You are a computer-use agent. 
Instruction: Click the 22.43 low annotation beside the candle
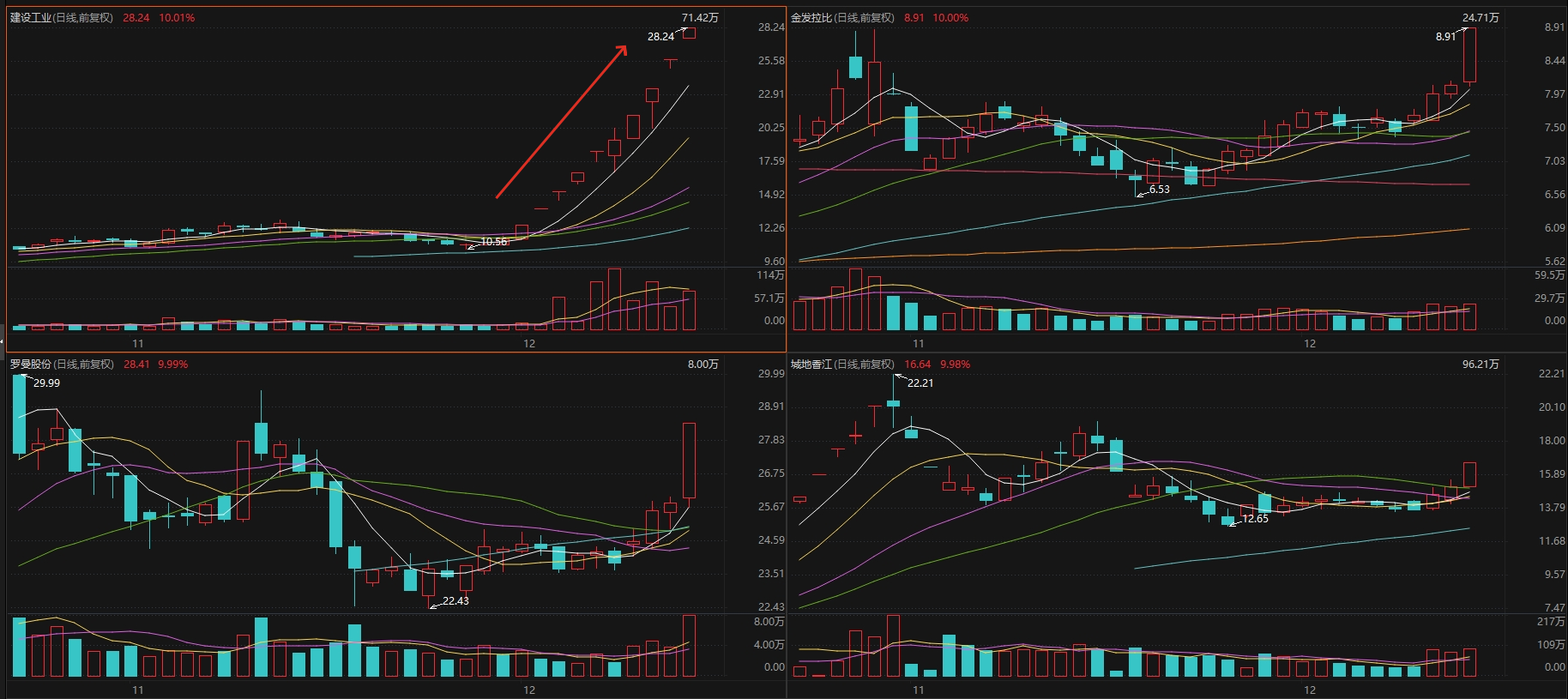(455, 600)
